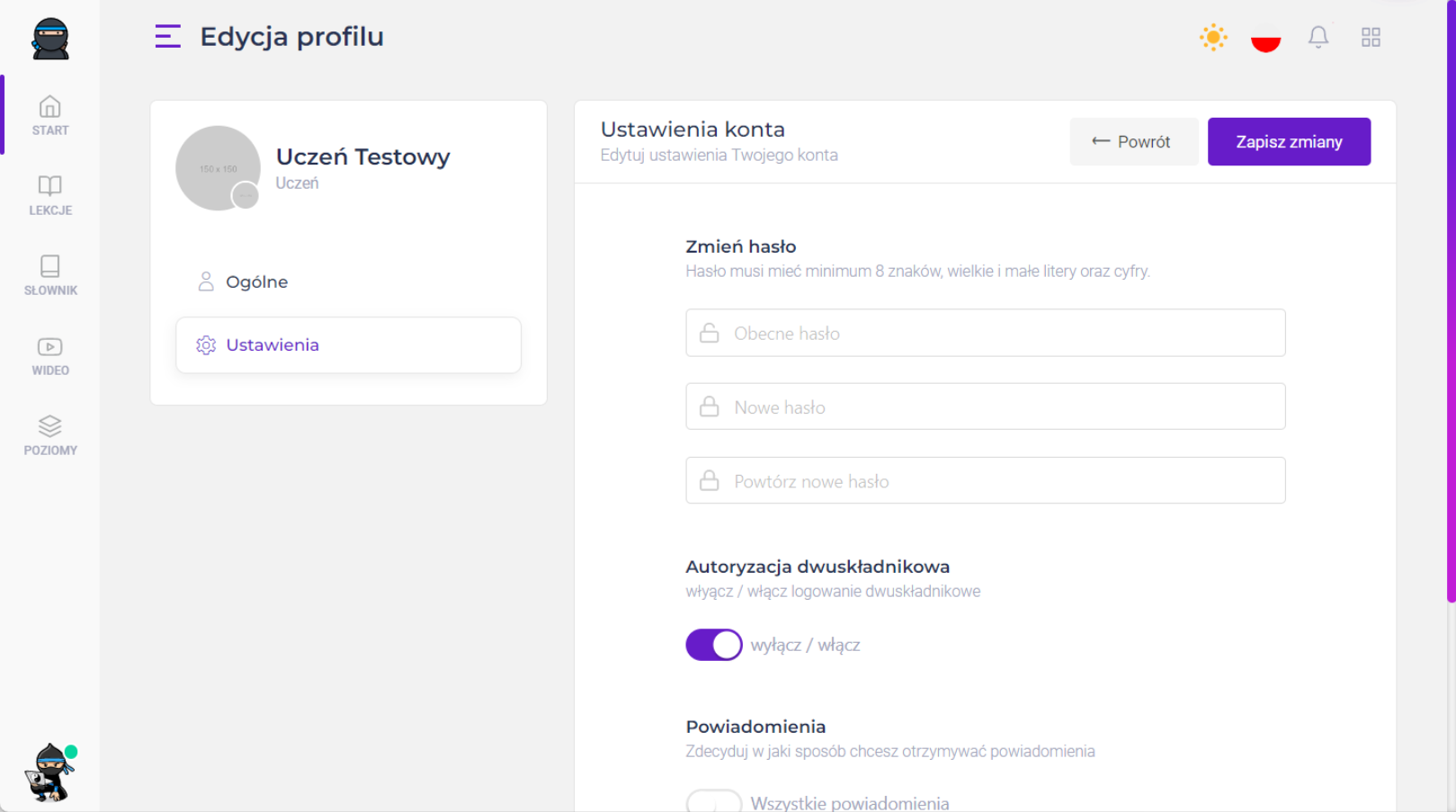Open the SŁOWNIK dictionary icon
Image resolution: width=1456 pixels, height=812 pixels.
click(x=50, y=275)
